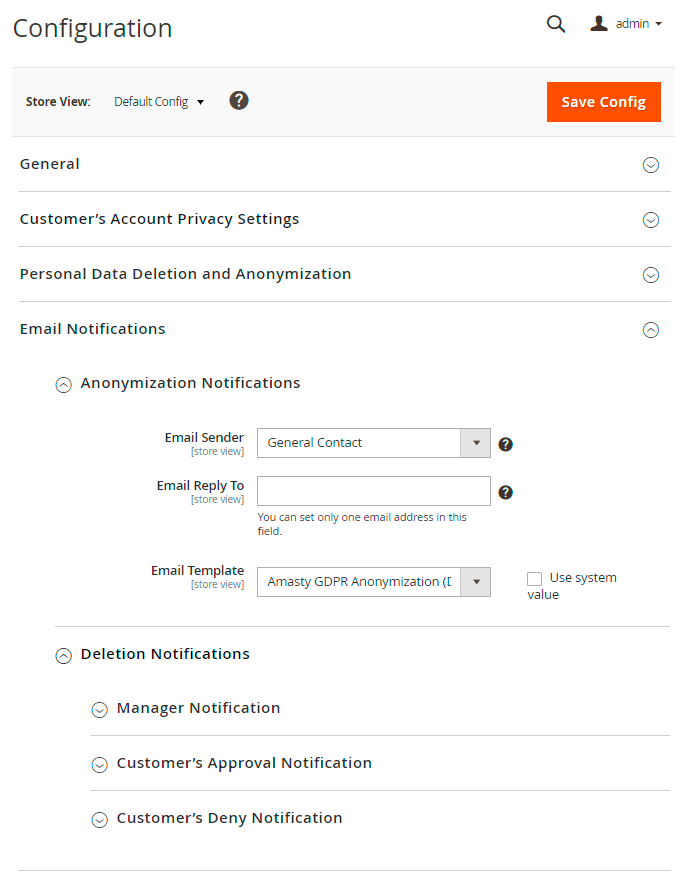Collapse Deletion Notifications chevron icon
This screenshot has height=883, width=683.
pyautogui.click(x=64, y=655)
